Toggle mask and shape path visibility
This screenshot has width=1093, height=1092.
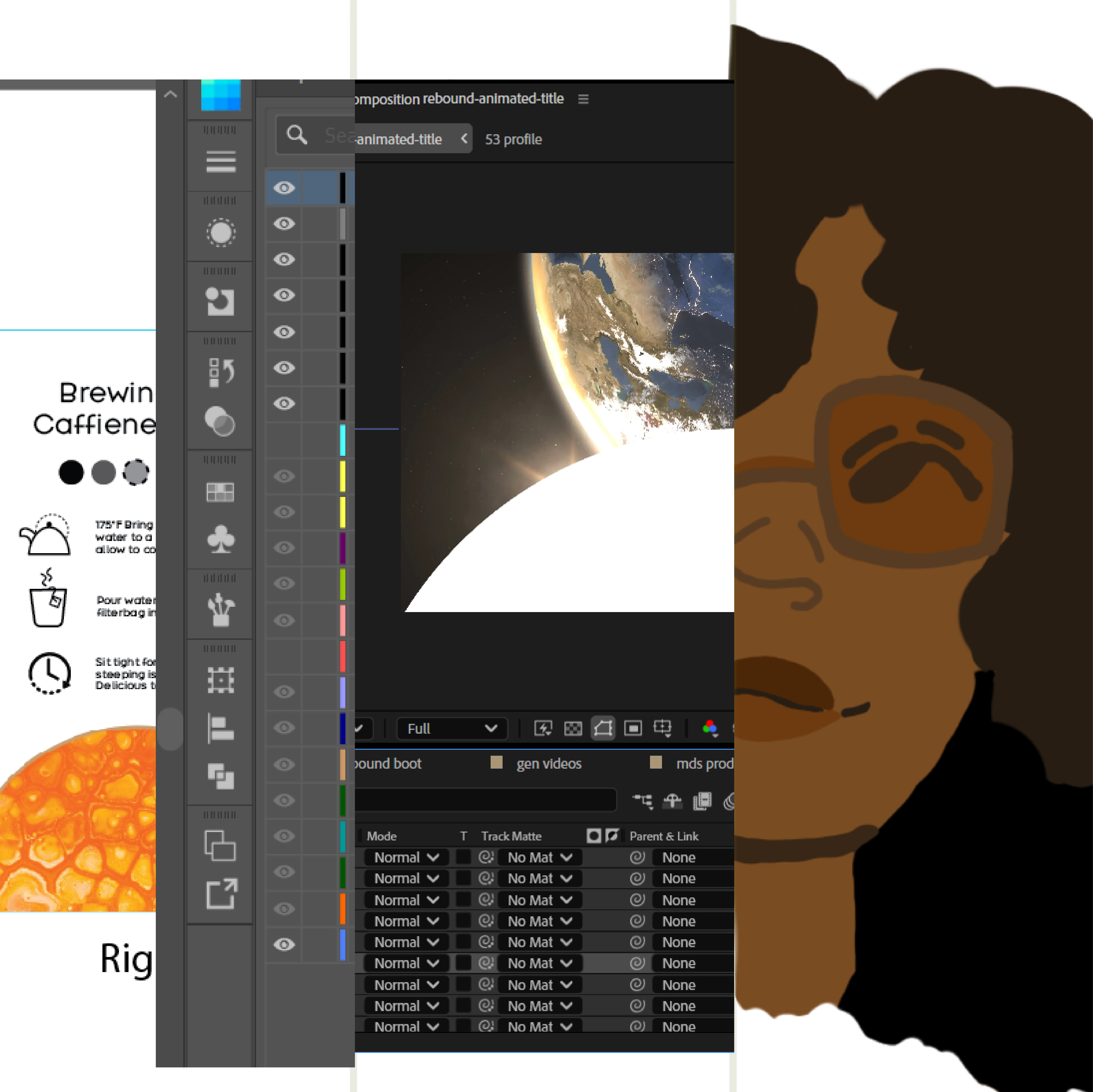pos(603,728)
